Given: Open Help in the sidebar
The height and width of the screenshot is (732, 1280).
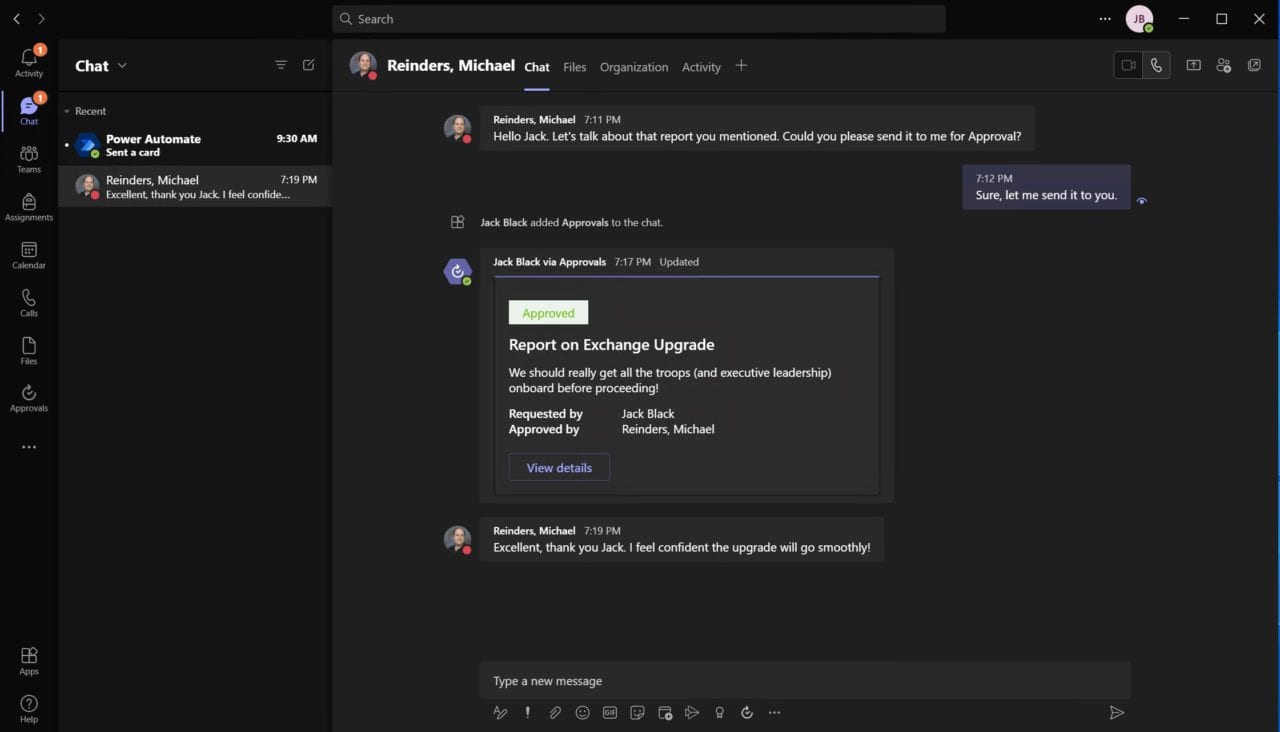Looking at the screenshot, I should pyautogui.click(x=29, y=708).
